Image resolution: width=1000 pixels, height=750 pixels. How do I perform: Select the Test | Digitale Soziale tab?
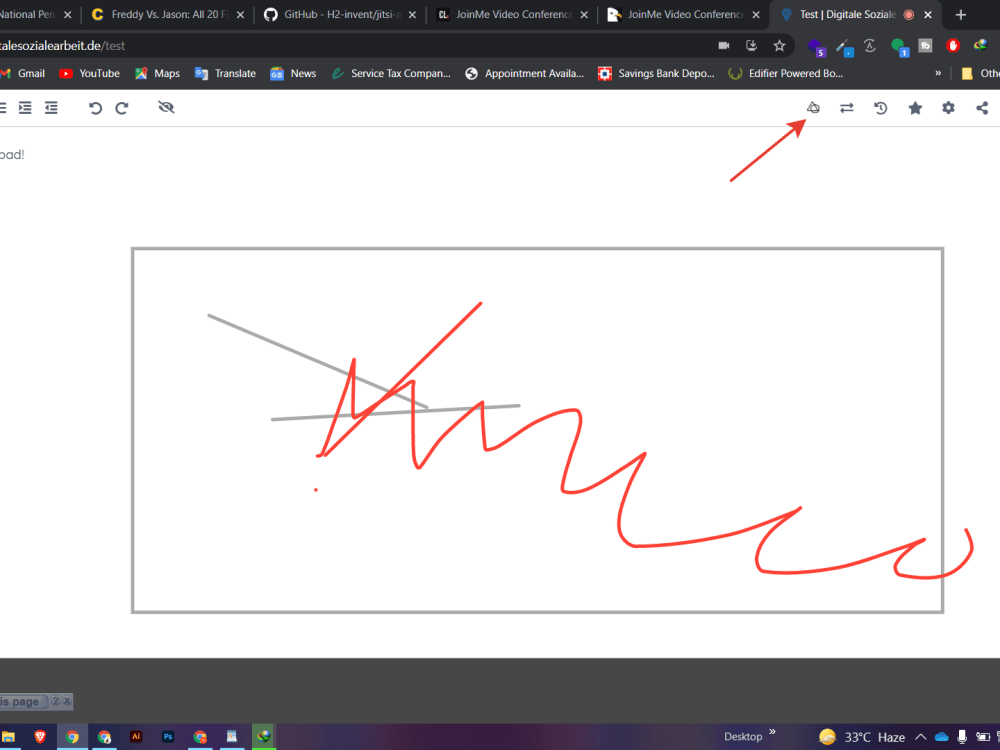848,14
